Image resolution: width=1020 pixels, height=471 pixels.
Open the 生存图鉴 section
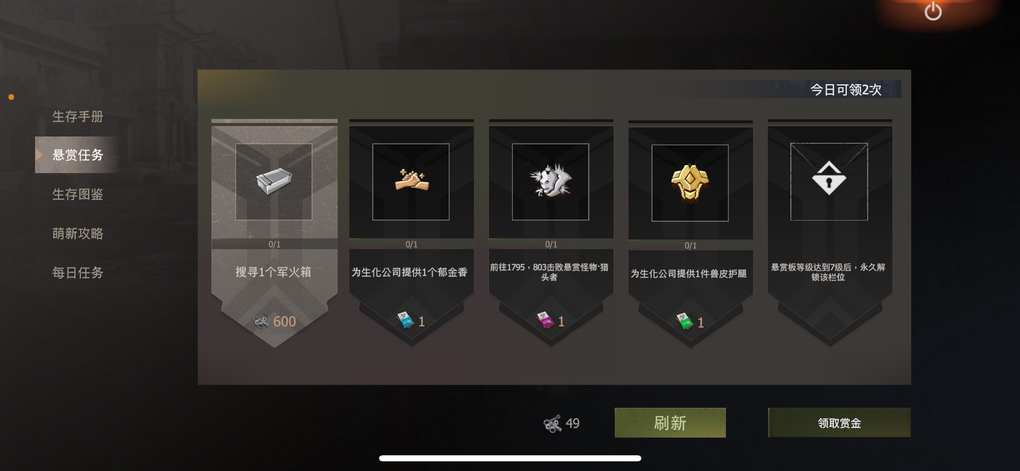pyautogui.click(x=77, y=194)
